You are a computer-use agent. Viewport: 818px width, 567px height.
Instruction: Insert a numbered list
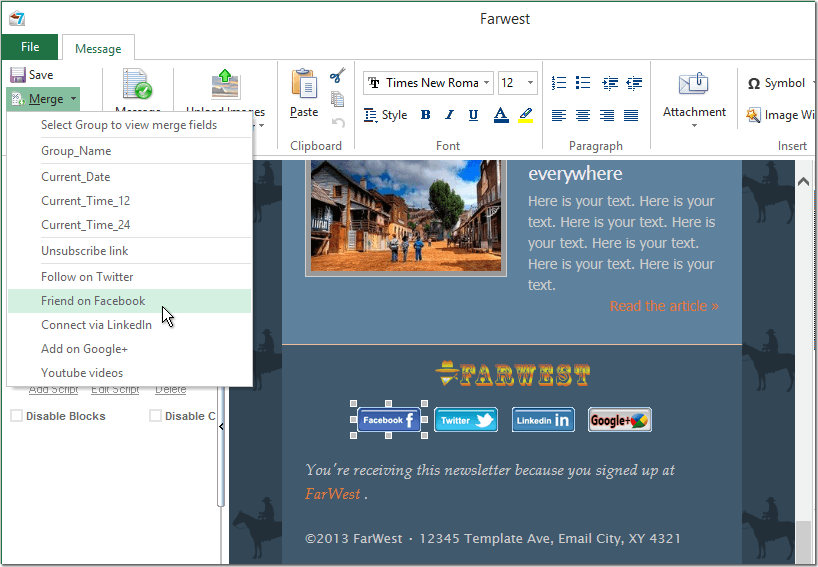pyautogui.click(x=559, y=83)
